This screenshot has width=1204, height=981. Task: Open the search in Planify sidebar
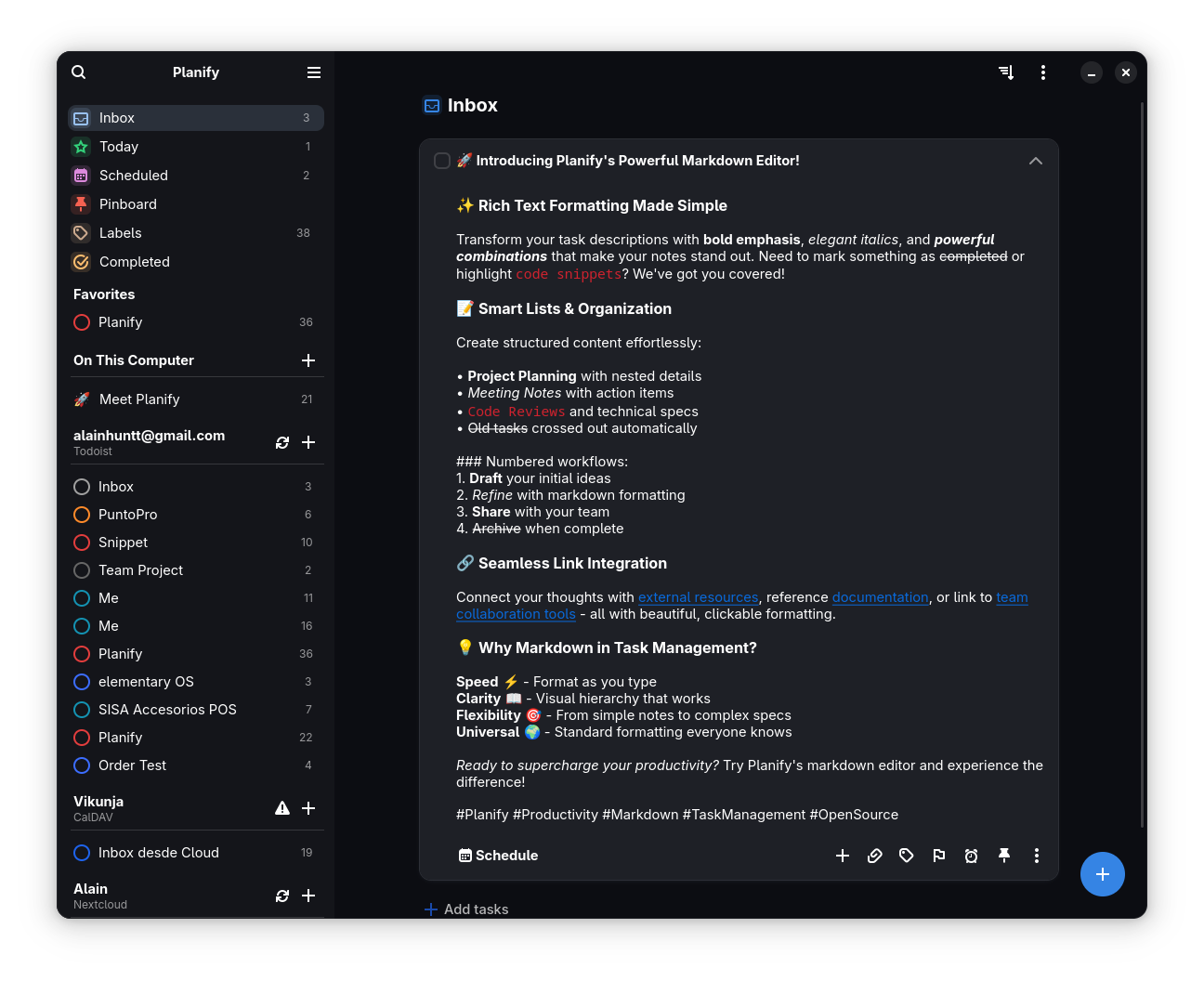click(x=79, y=72)
